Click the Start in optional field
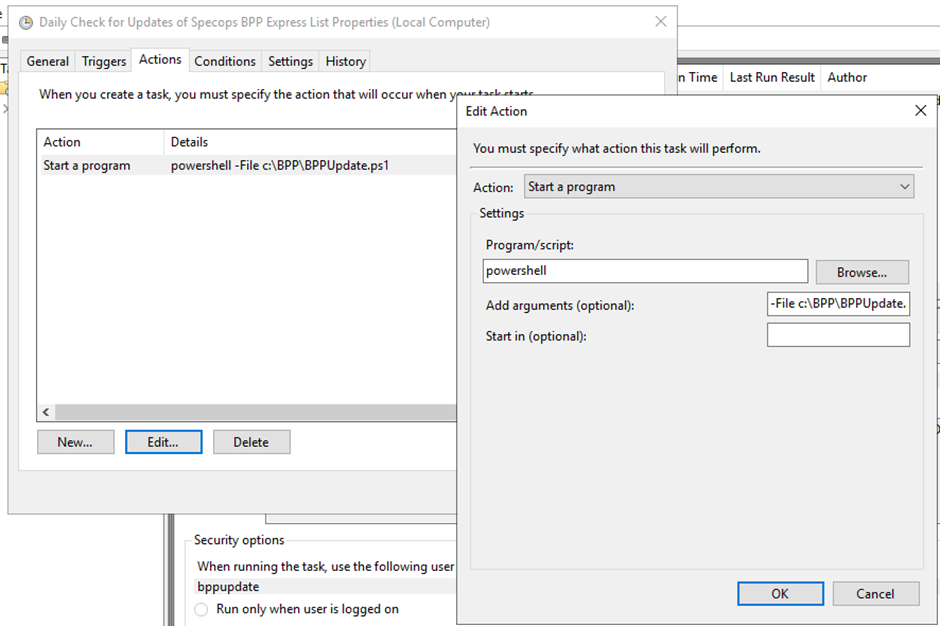The width and height of the screenshot is (940, 626). [838, 335]
